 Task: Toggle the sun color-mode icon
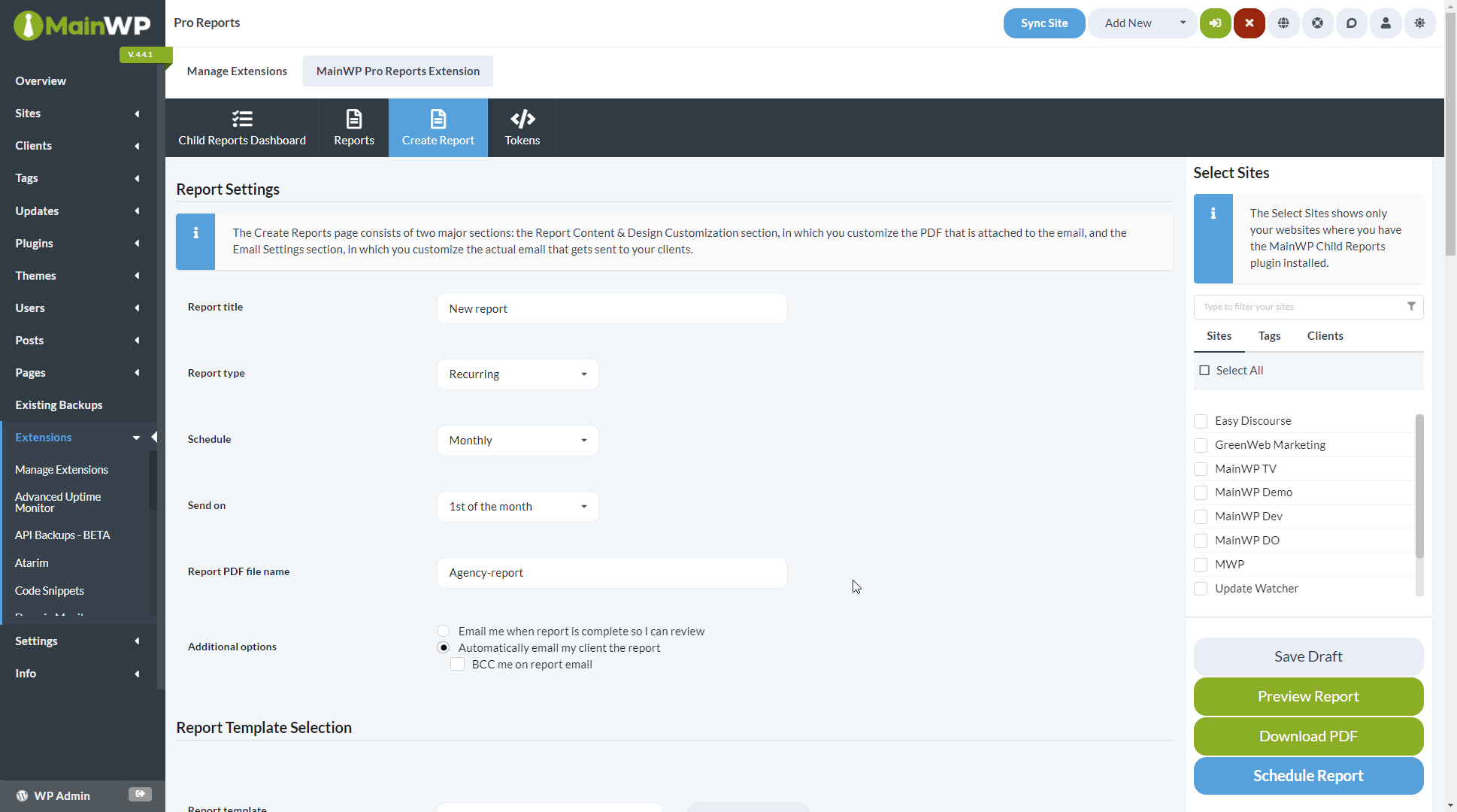click(x=1419, y=23)
